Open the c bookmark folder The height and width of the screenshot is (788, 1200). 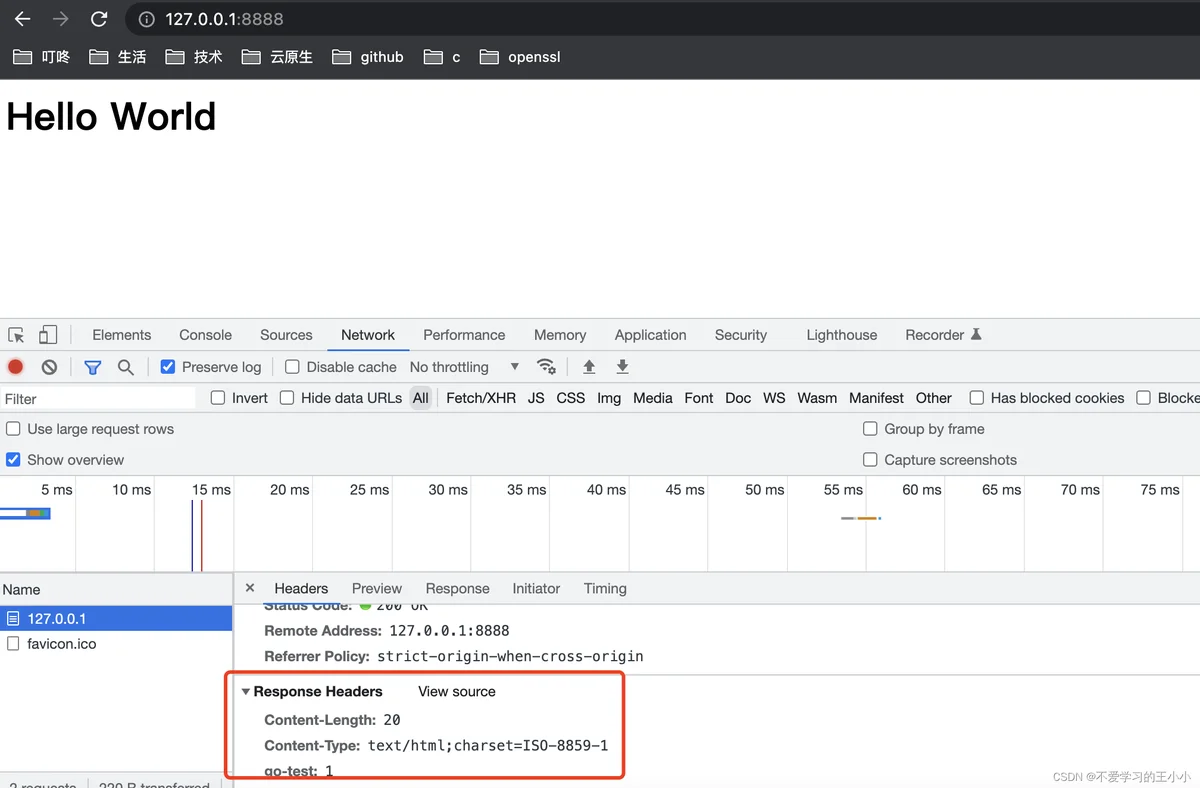pos(442,57)
